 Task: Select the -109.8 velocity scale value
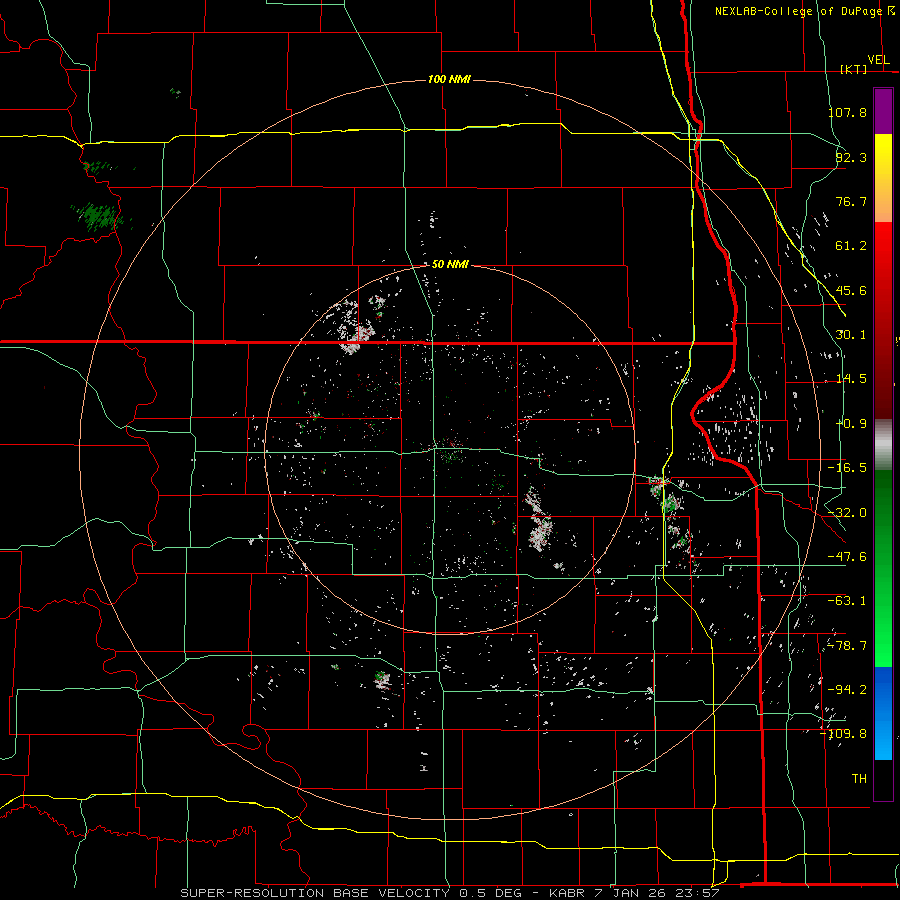pos(844,734)
